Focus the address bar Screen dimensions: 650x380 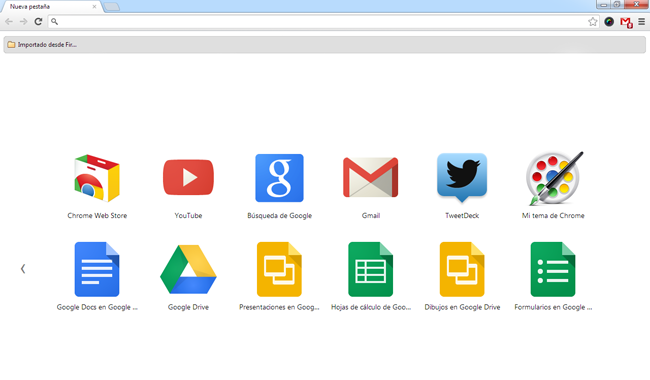[x=323, y=22]
